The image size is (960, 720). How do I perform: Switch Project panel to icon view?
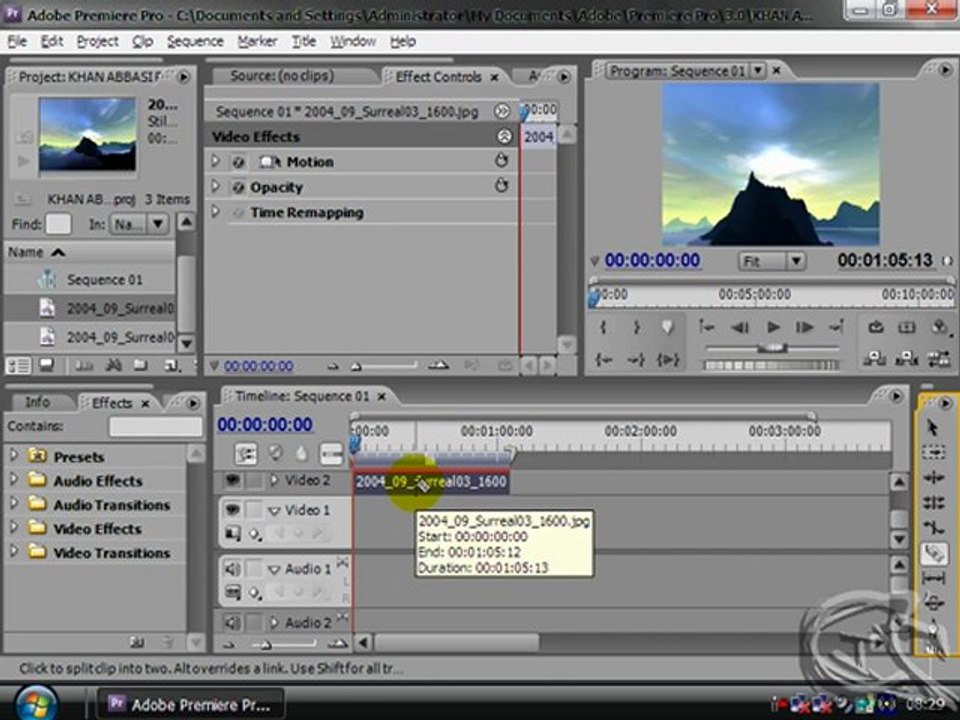(46, 366)
